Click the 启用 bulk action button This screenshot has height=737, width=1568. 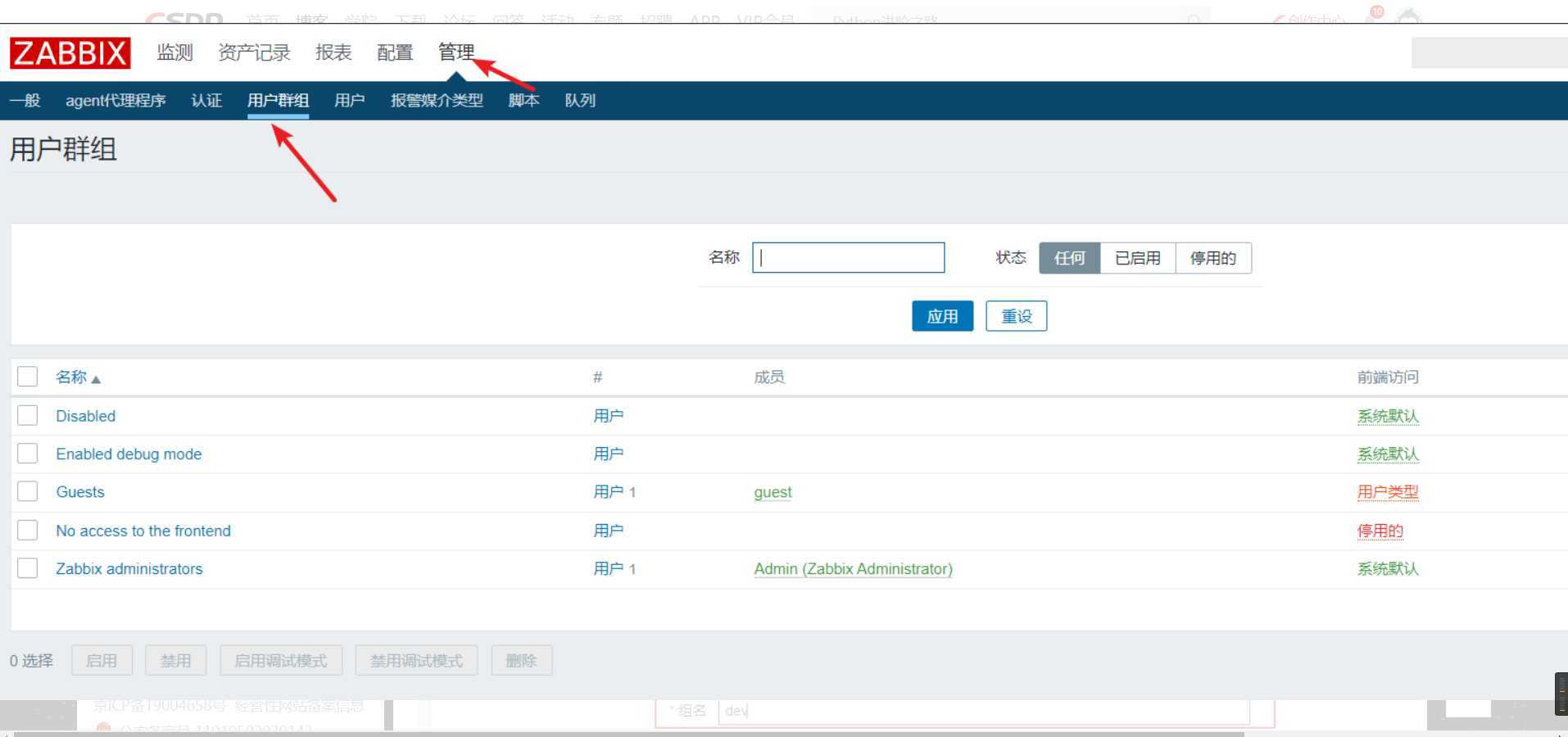coord(102,660)
